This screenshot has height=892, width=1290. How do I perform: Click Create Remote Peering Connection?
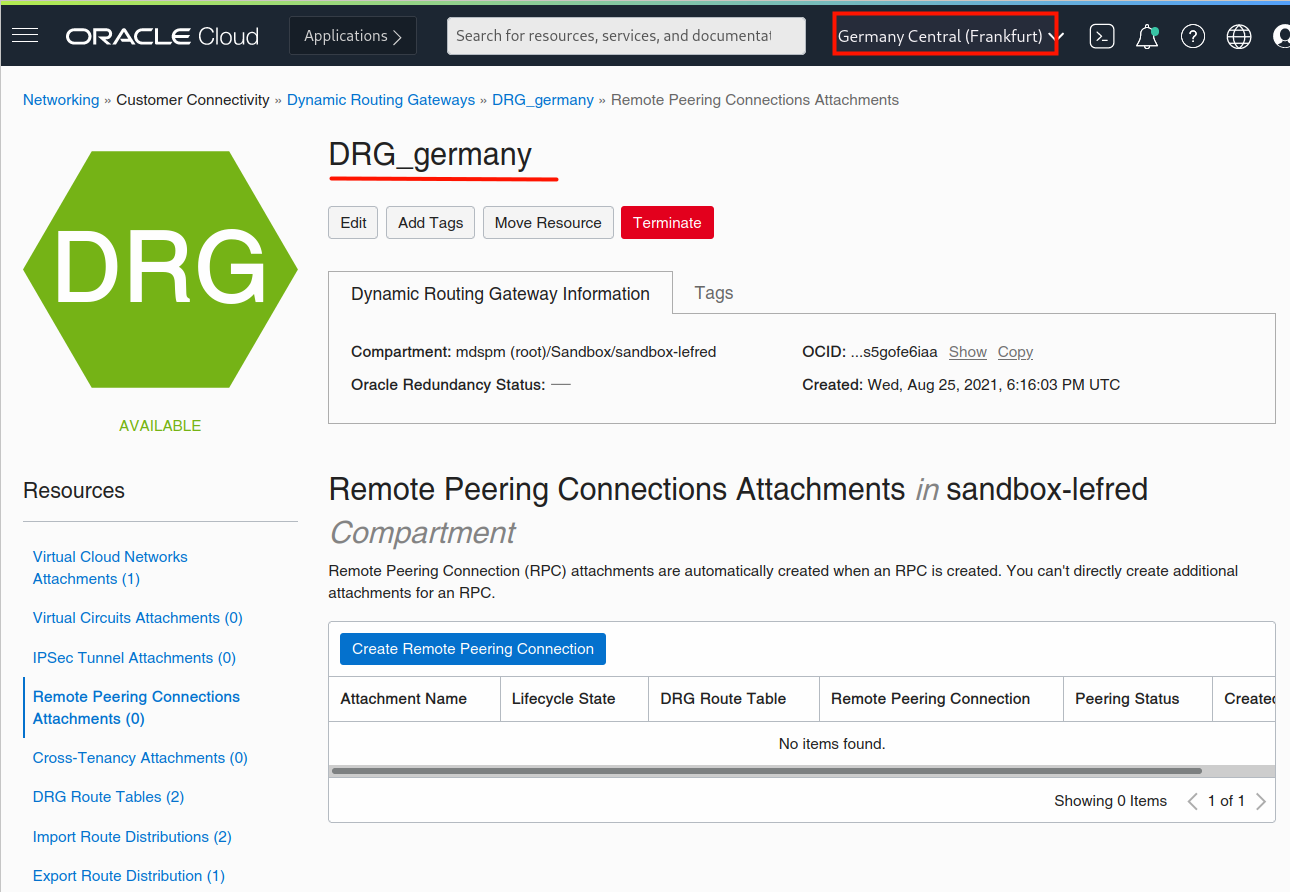click(x=473, y=649)
